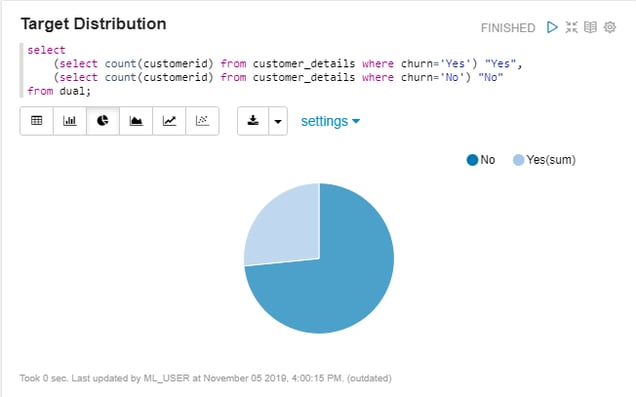Select the line chart visualization
Screen dimensions: 636x397
pyautogui.click(x=169, y=121)
